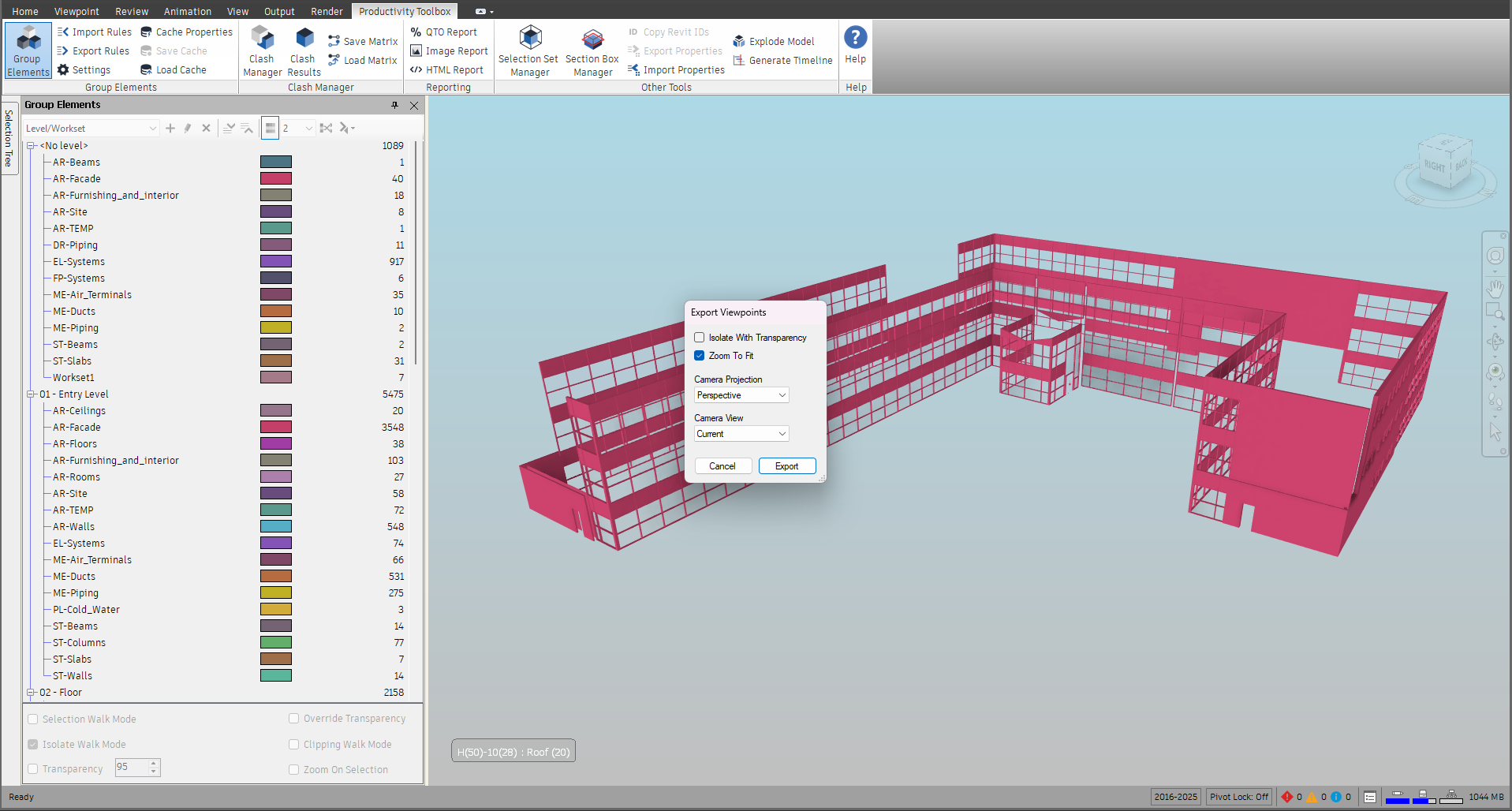Viewport: 1512px width, 811px height.
Task: Add a new grouping rule with plus icon
Action: pos(170,128)
